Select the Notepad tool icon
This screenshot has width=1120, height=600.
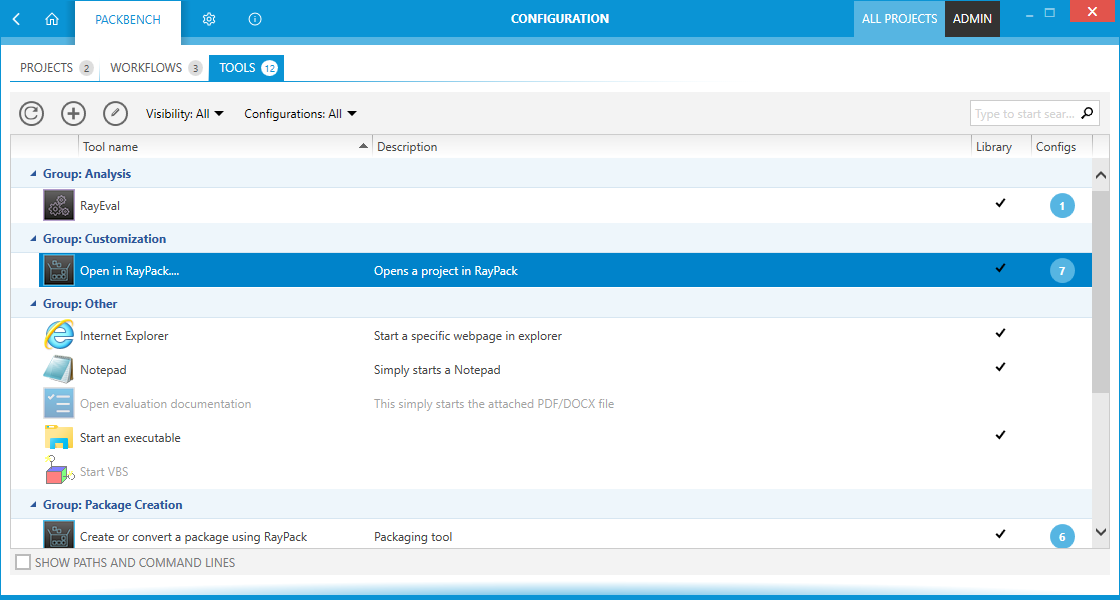coord(59,368)
